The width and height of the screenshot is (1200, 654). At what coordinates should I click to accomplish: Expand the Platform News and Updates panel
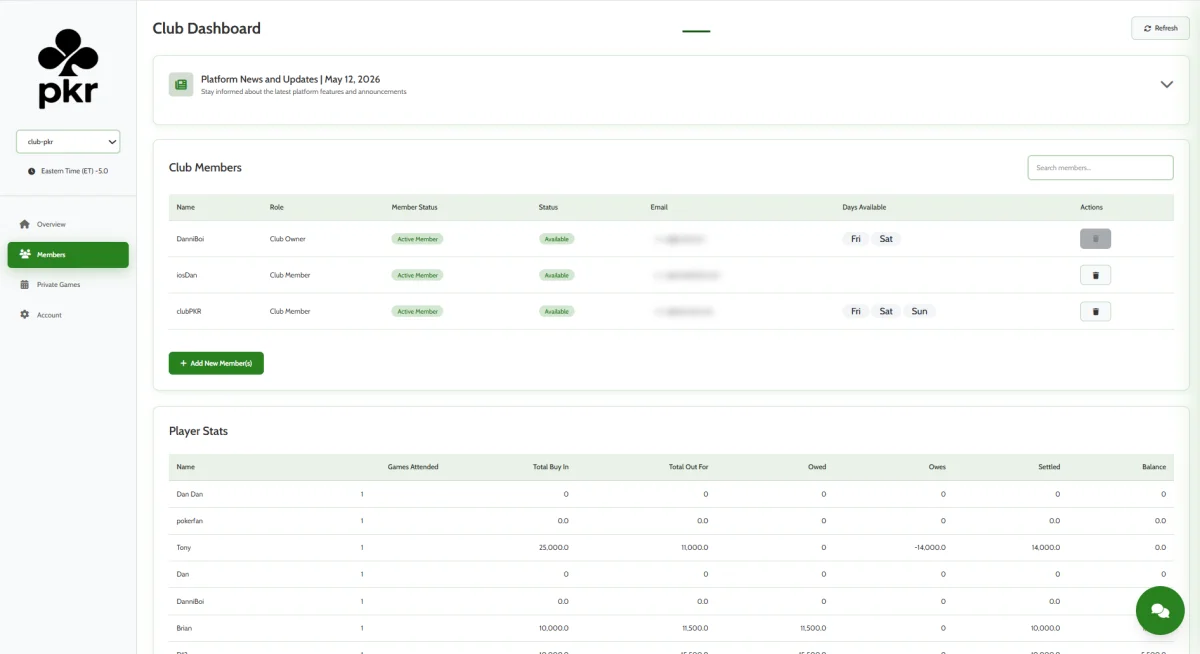click(1166, 85)
